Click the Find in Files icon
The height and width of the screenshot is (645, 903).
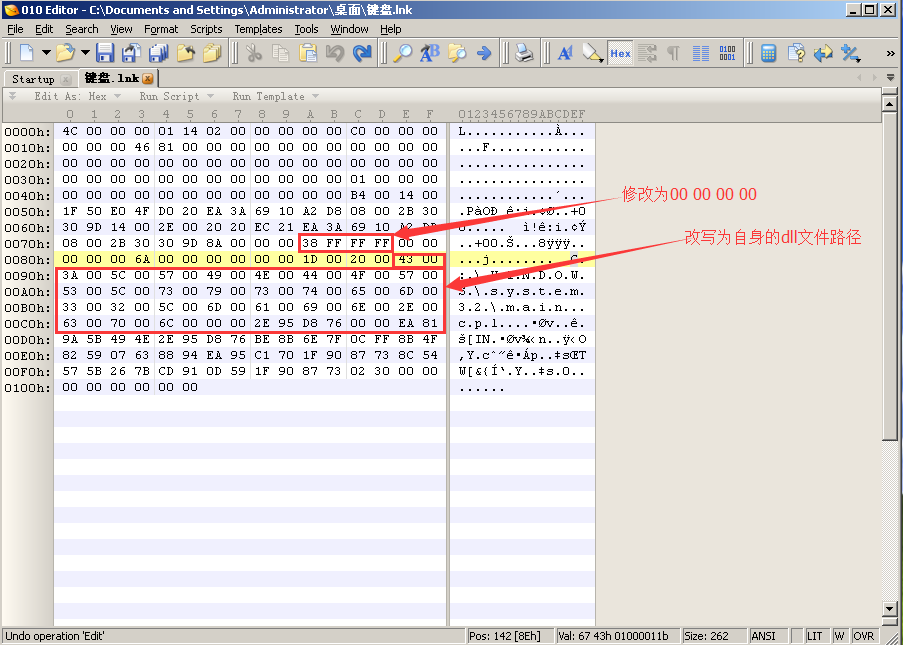(457, 53)
